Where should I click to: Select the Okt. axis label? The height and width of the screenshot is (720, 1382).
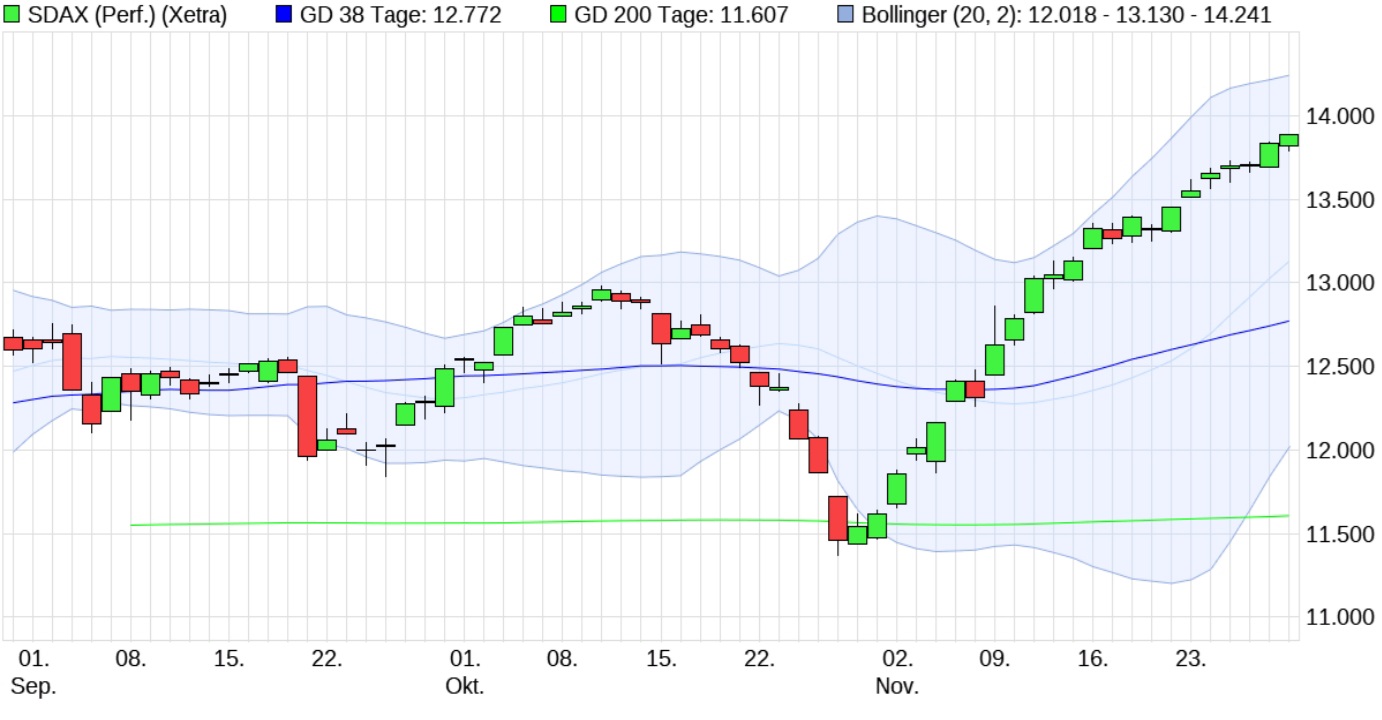click(465, 686)
